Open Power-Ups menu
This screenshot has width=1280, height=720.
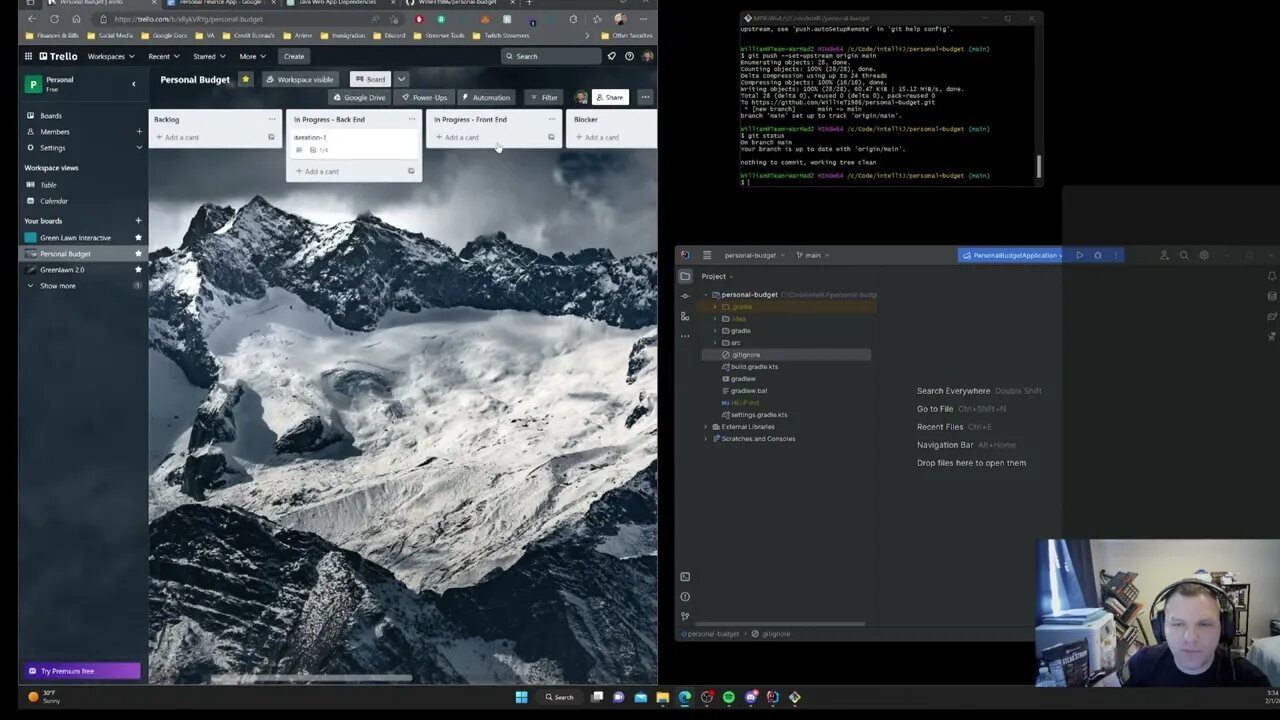(424, 97)
